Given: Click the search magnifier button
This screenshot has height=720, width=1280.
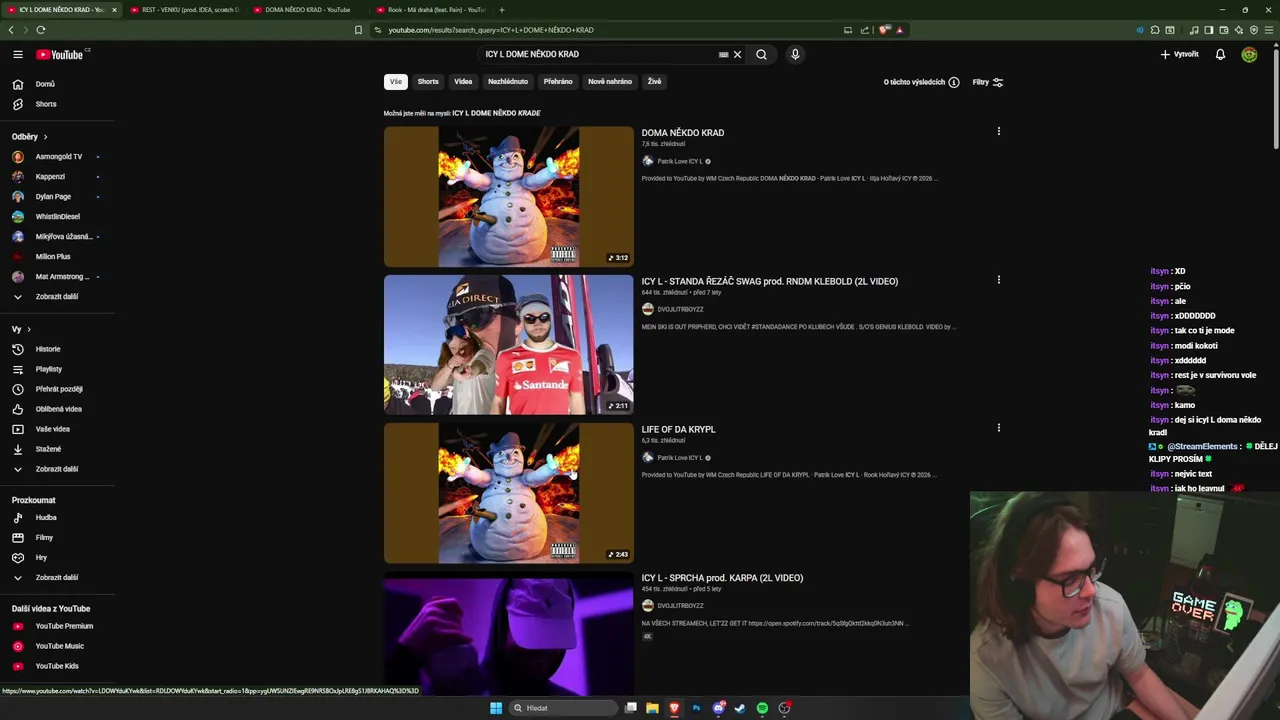Looking at the screenshot, I should tap(761, 55).
